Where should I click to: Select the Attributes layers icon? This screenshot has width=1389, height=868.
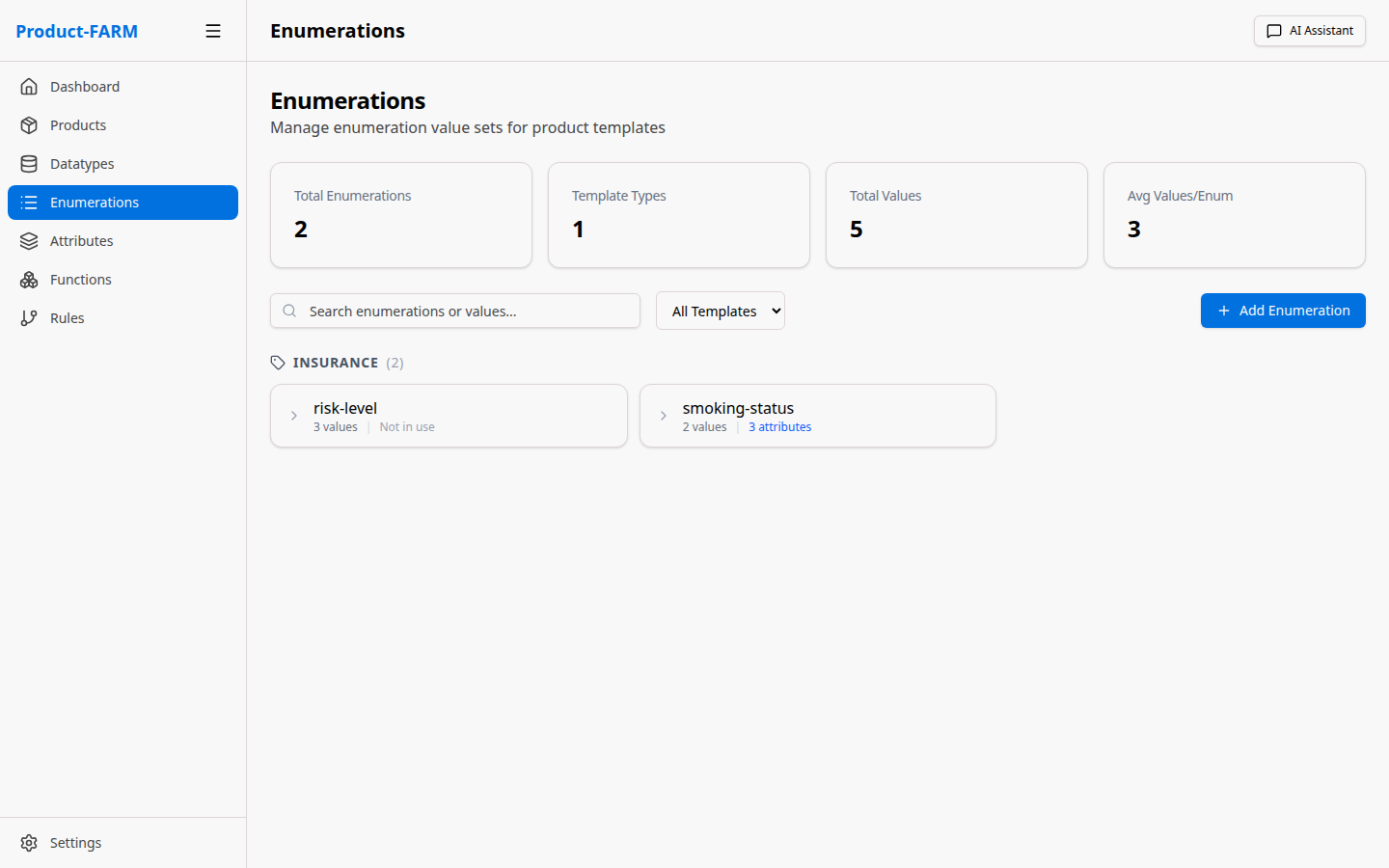30,240
